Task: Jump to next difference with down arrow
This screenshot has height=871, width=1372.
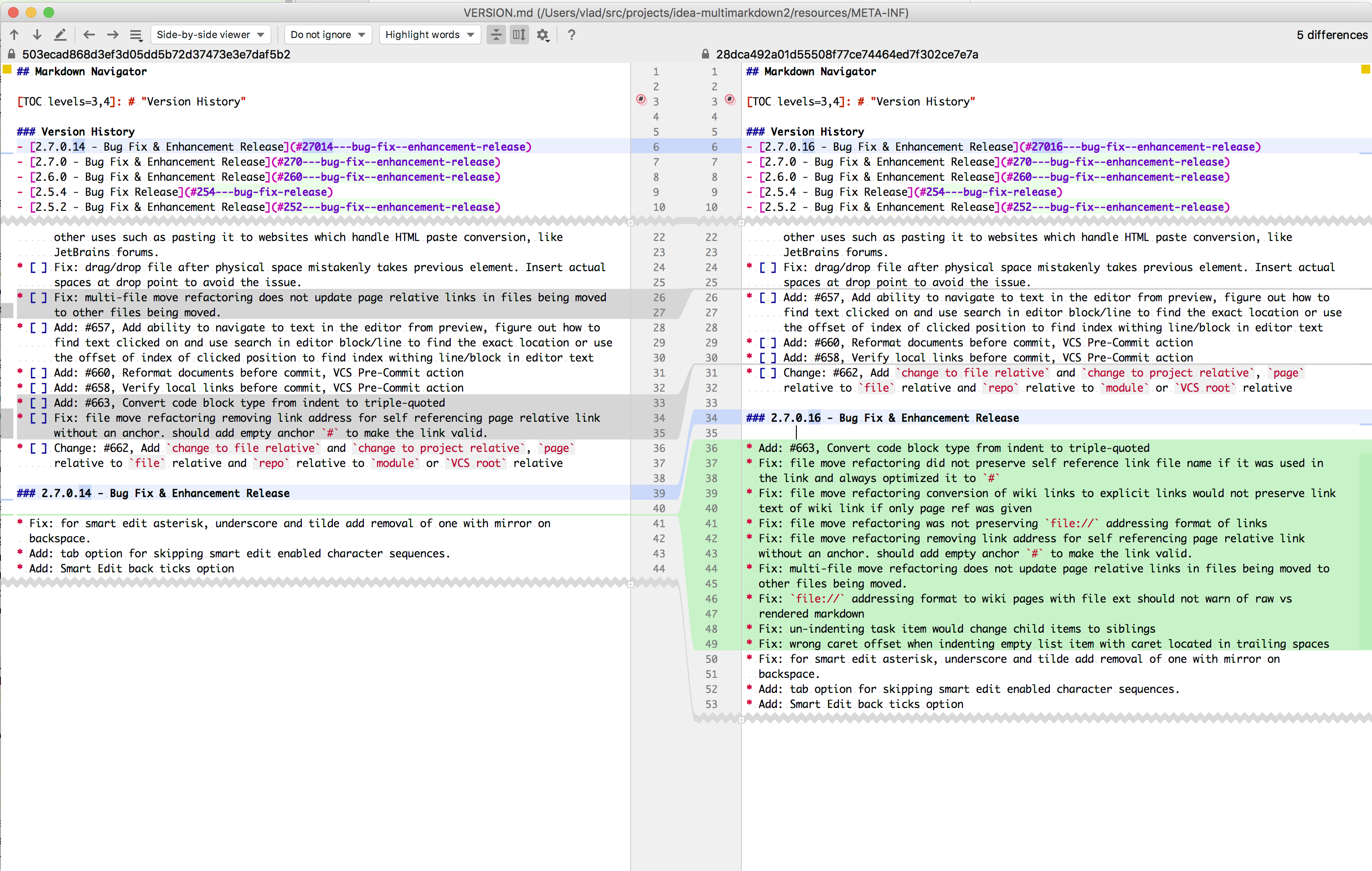Action: pyautogui.click(x=36, y=34)
